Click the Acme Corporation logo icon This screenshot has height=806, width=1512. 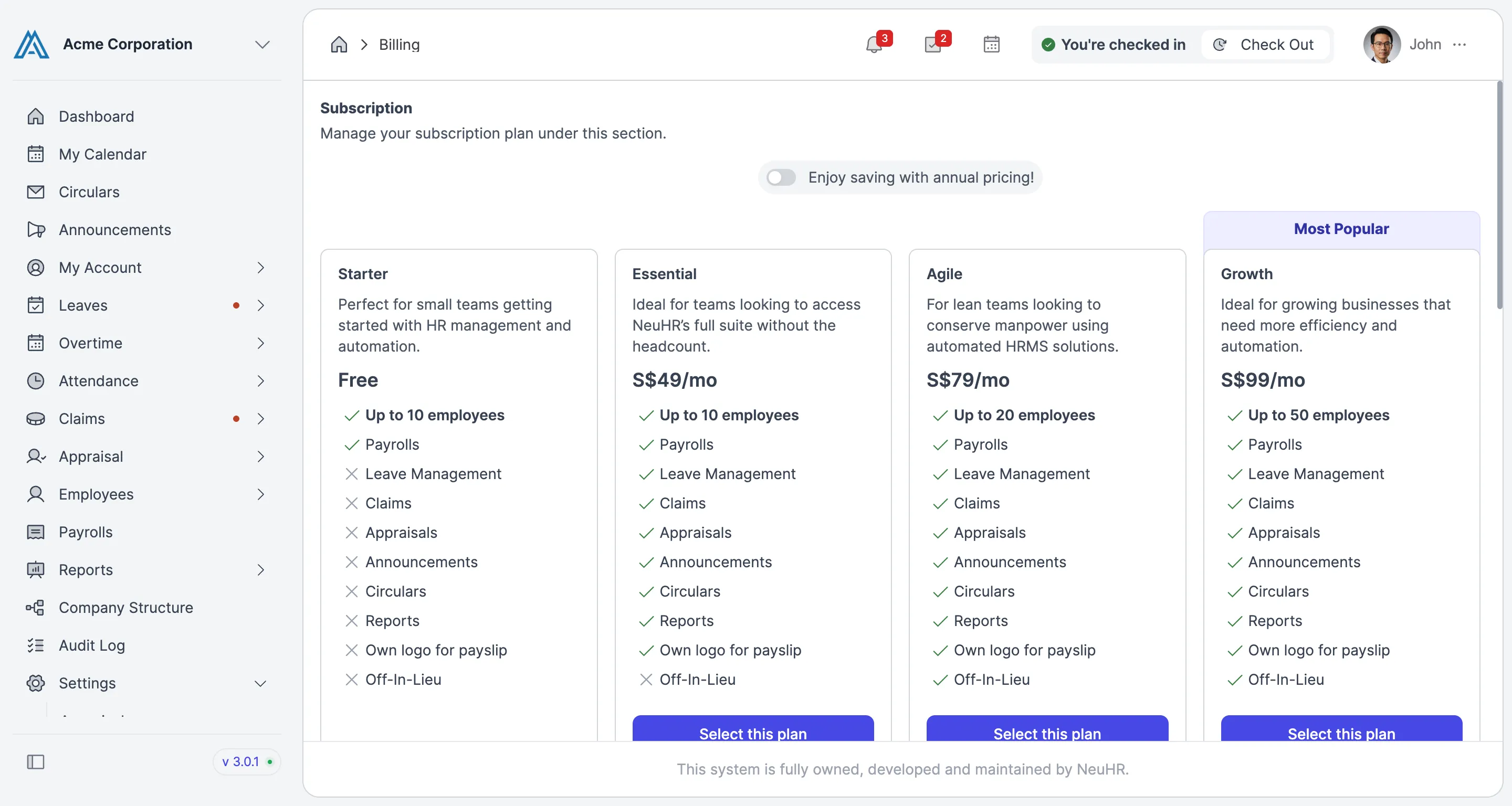click(x=31, y=45)
